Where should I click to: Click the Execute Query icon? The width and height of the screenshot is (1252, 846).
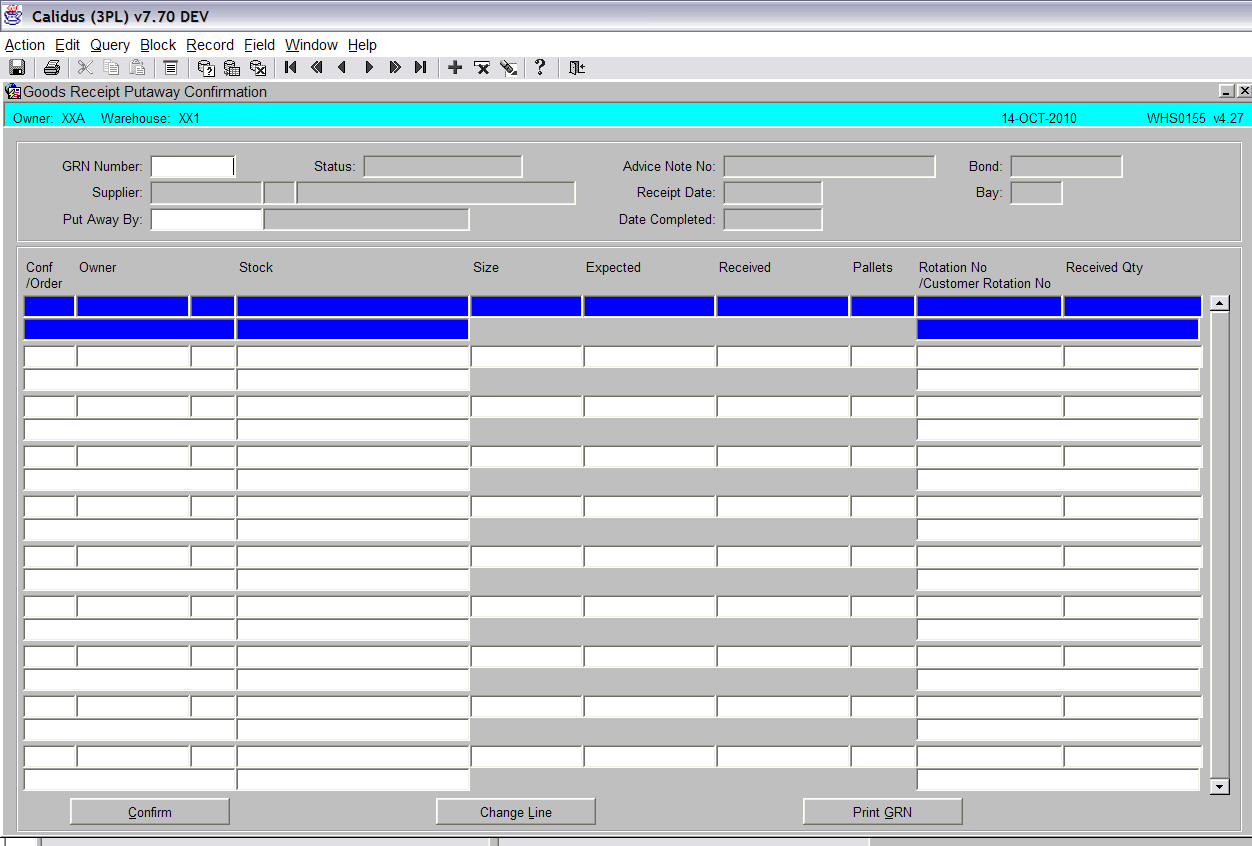click(232, 68)
